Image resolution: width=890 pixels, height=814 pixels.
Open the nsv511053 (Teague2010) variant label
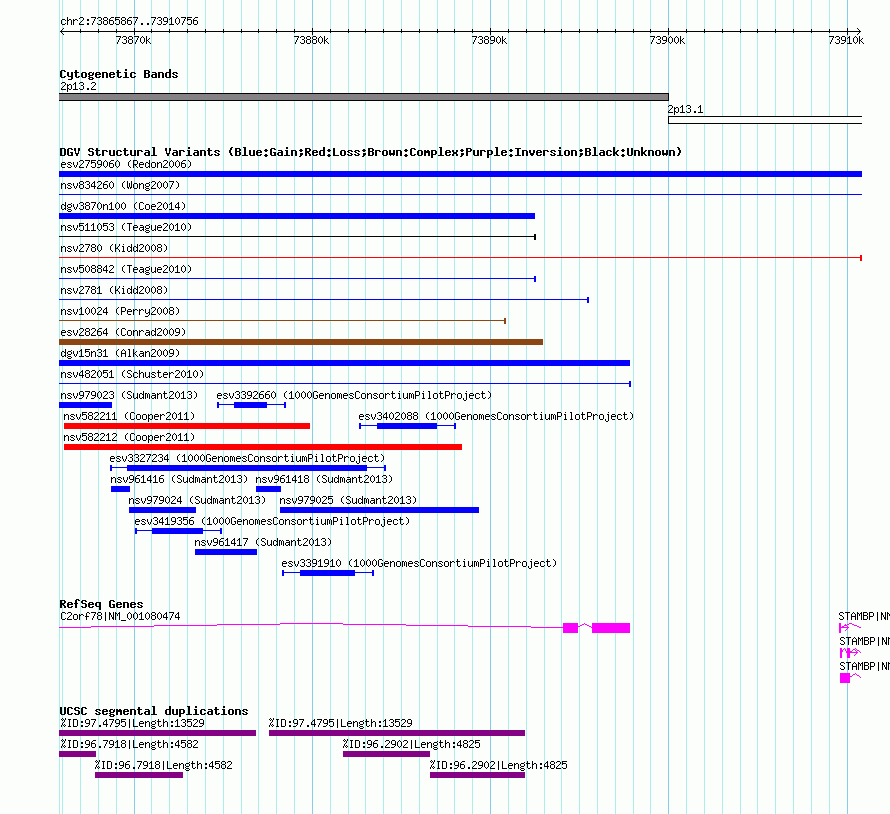click(126, 227)
